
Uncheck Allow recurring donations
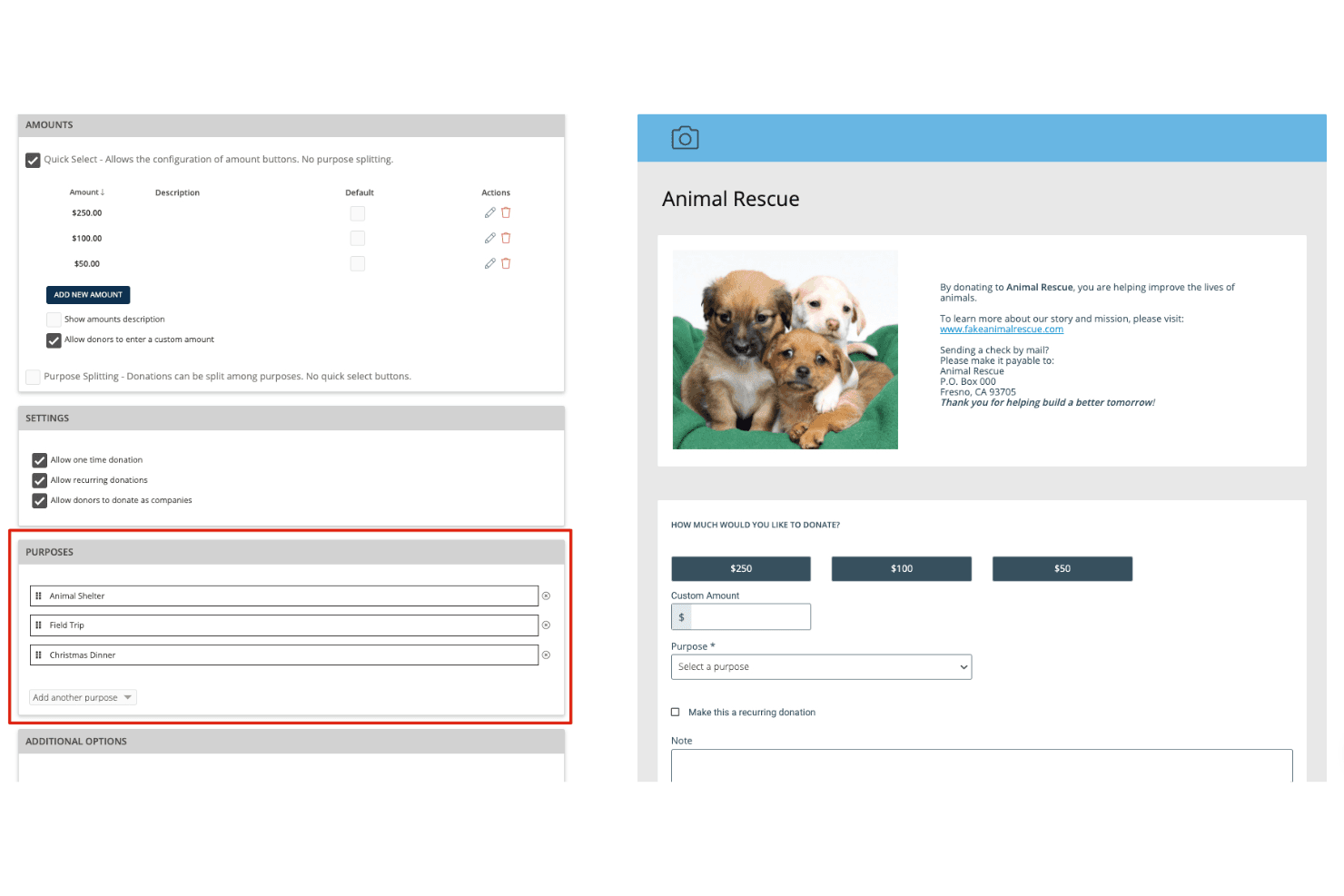click(x=39, y=480)
